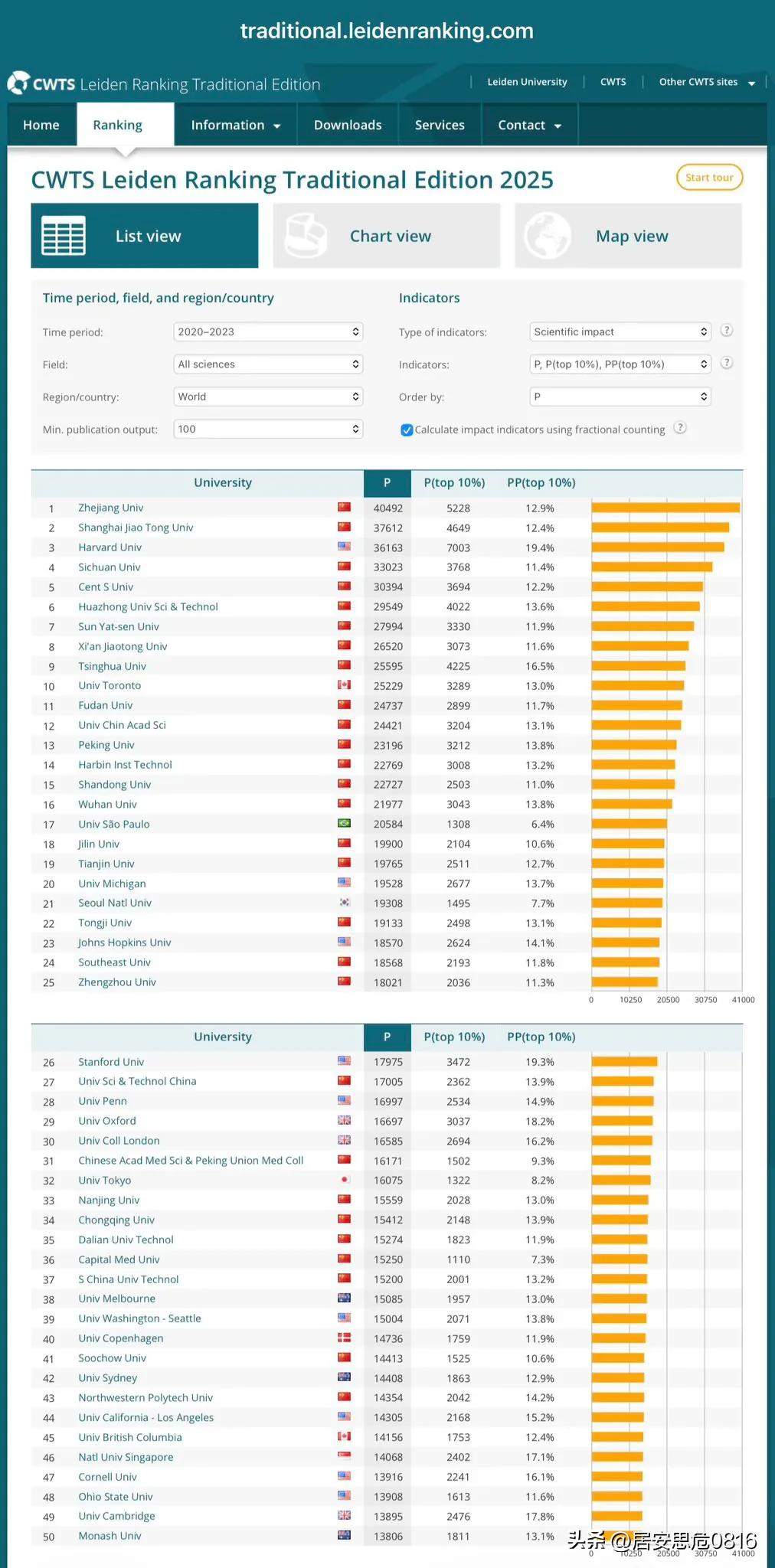Open Harbin Inst Technol link
This screenshot has height=1568, width=775.
(x=125, y=765)
